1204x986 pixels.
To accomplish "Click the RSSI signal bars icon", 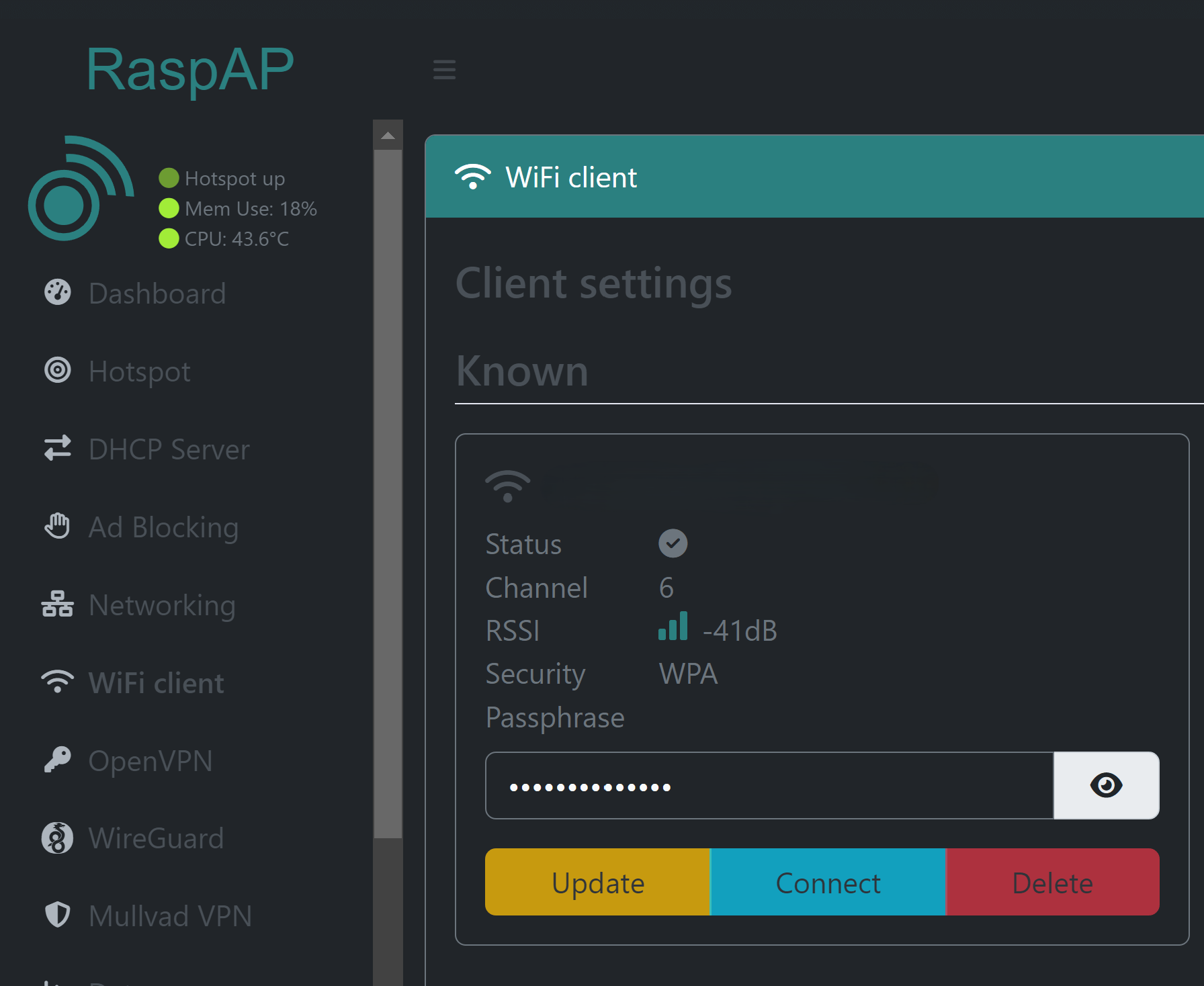I will tap(673, 625).
